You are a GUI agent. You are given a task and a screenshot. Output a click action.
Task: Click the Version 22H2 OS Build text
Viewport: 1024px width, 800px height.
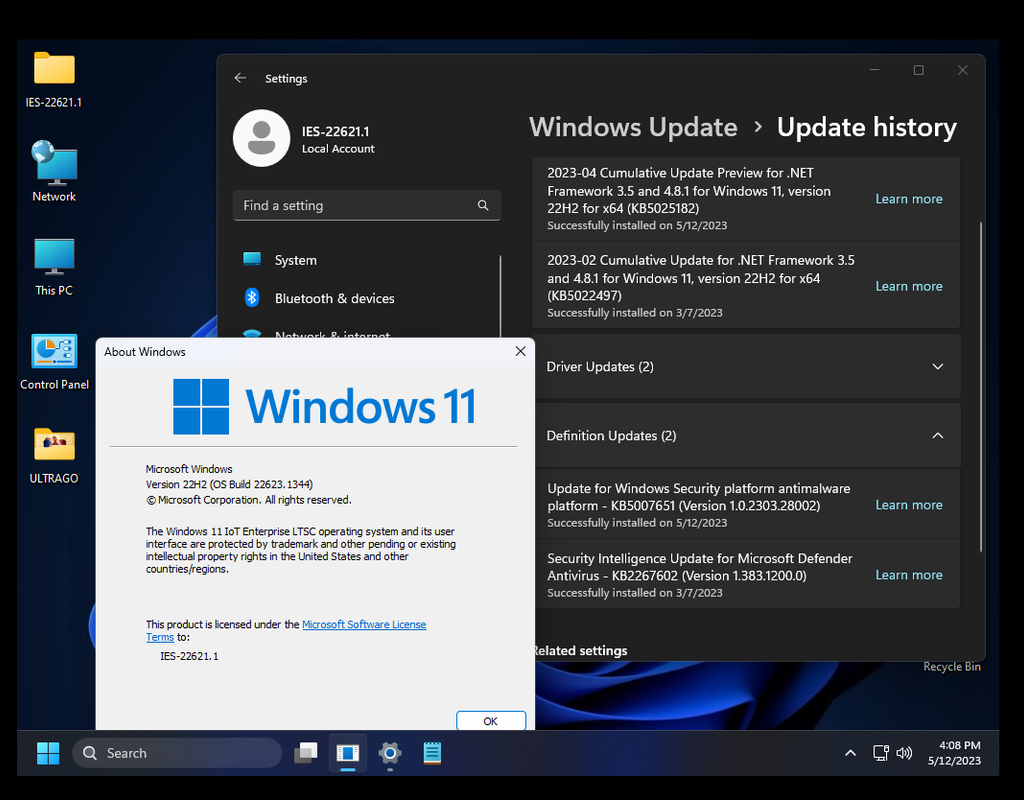(229, 485)
